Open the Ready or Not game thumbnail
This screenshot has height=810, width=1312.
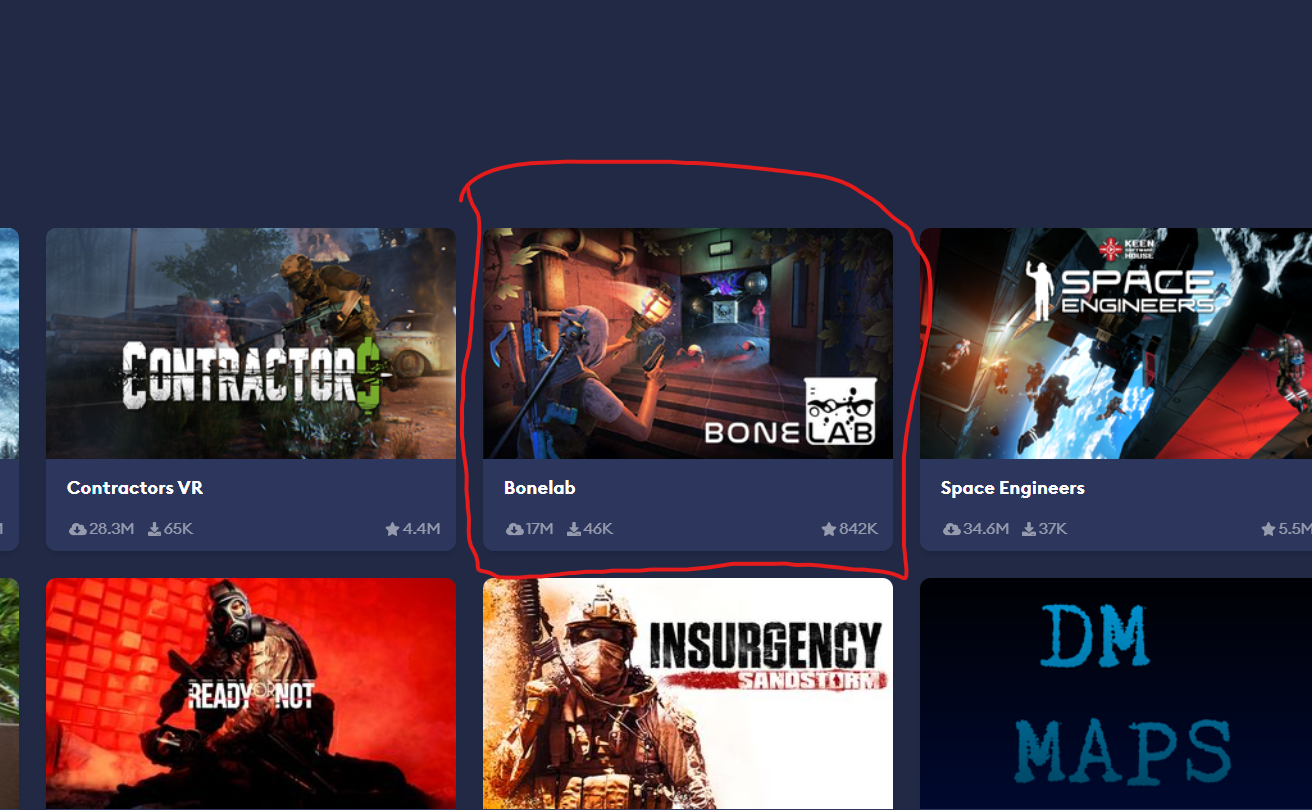[251, 694]
